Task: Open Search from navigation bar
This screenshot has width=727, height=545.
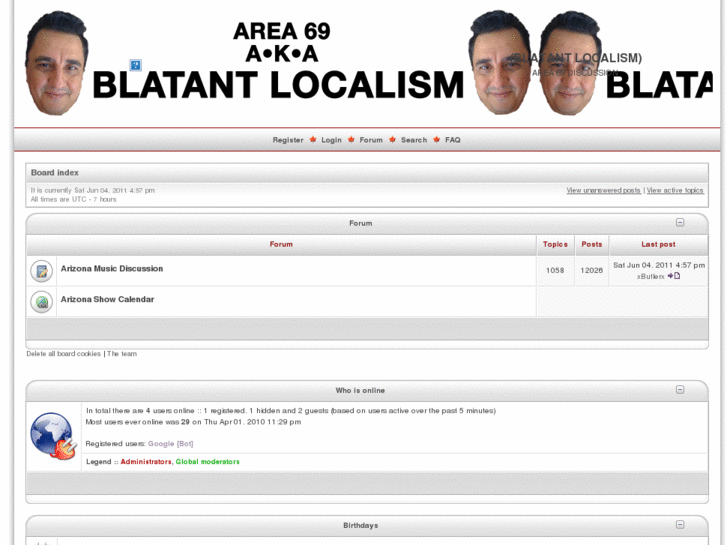Action: pos(414,140)
